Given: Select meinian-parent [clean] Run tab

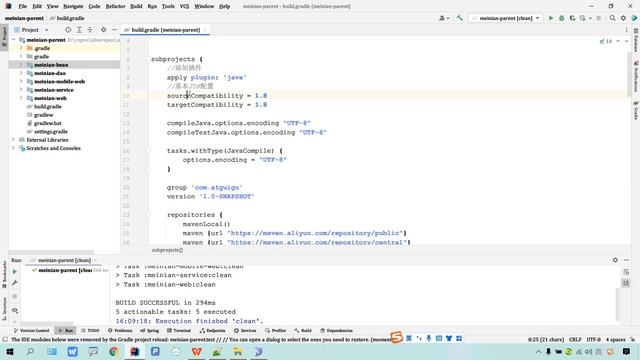Looking at the screenshot, I should [x=64, y=260].
